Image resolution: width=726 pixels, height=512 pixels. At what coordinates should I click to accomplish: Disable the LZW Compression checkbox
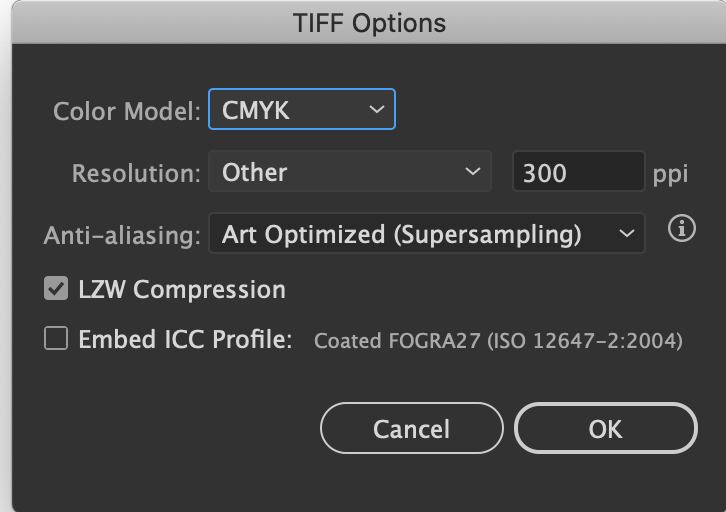(56, 290)
